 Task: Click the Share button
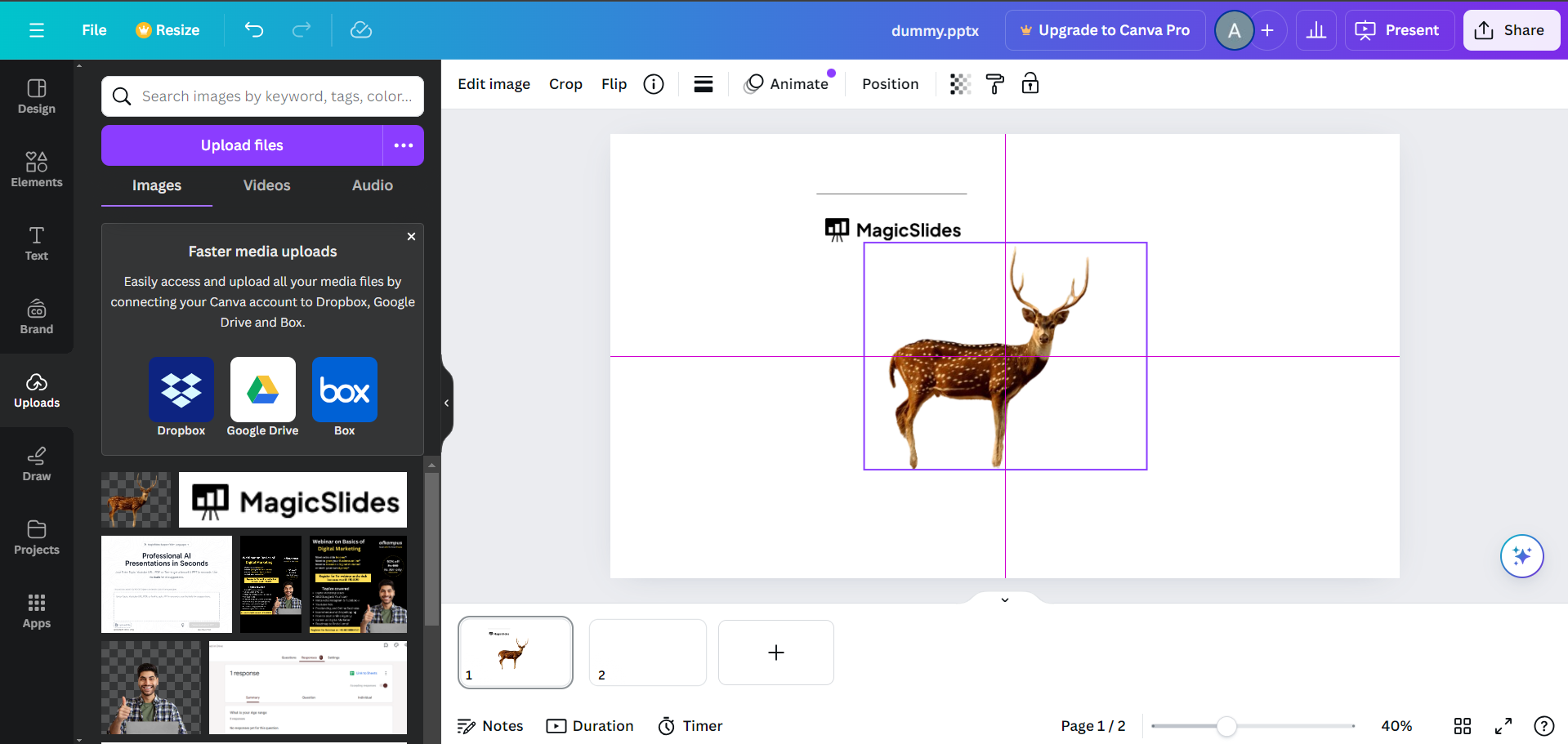pyautogui.click(x=1511, y=30)
